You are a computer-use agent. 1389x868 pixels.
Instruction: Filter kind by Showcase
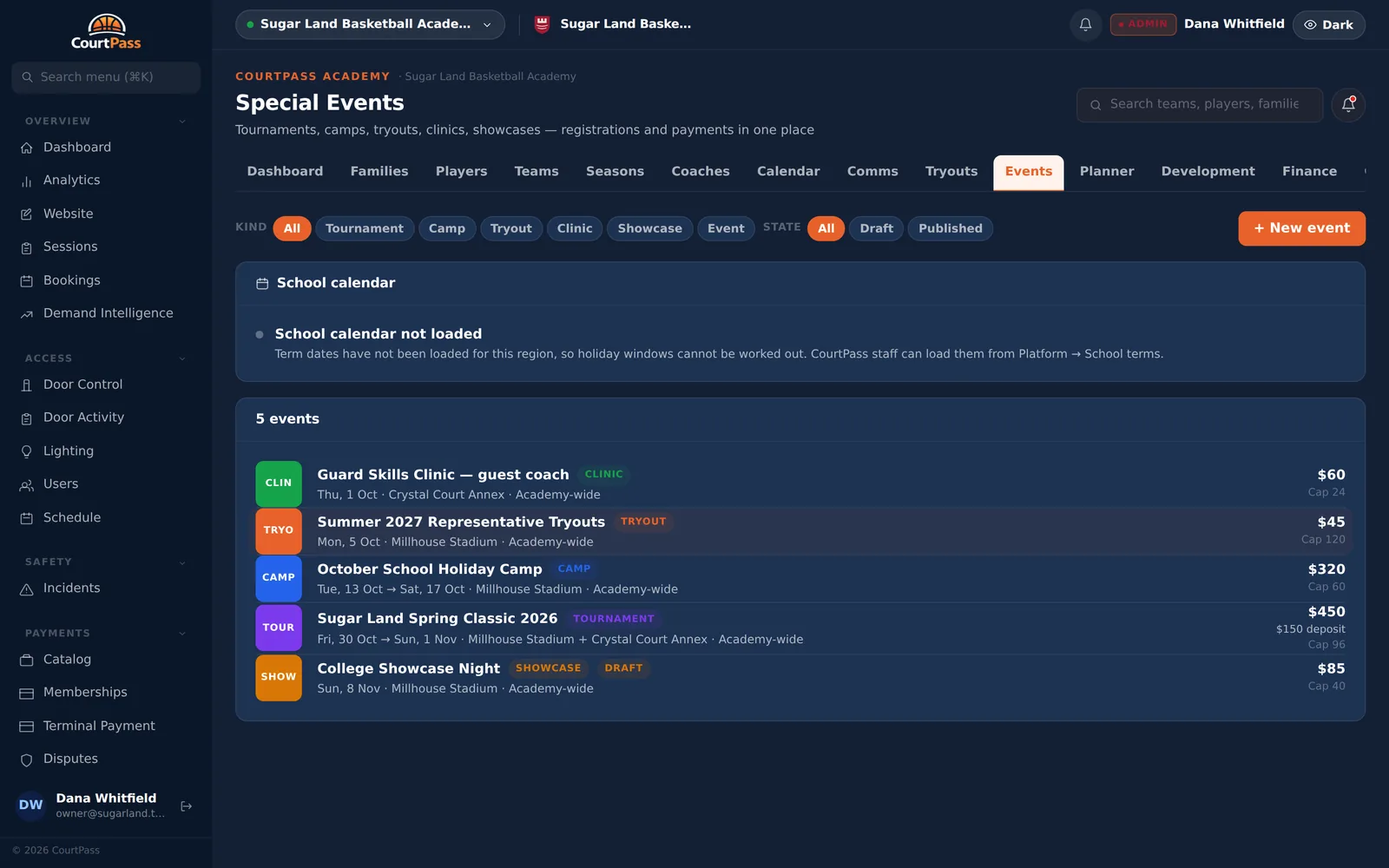coord(649,228)
